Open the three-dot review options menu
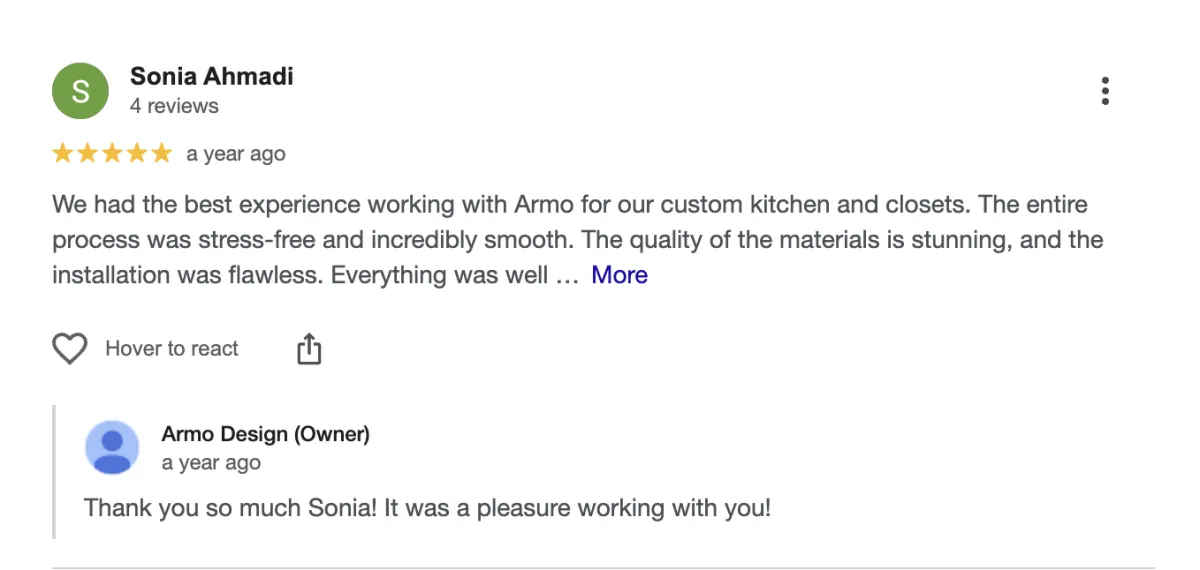The width and height of the screenshot is (1200, 570). [x=1105, y=91]
